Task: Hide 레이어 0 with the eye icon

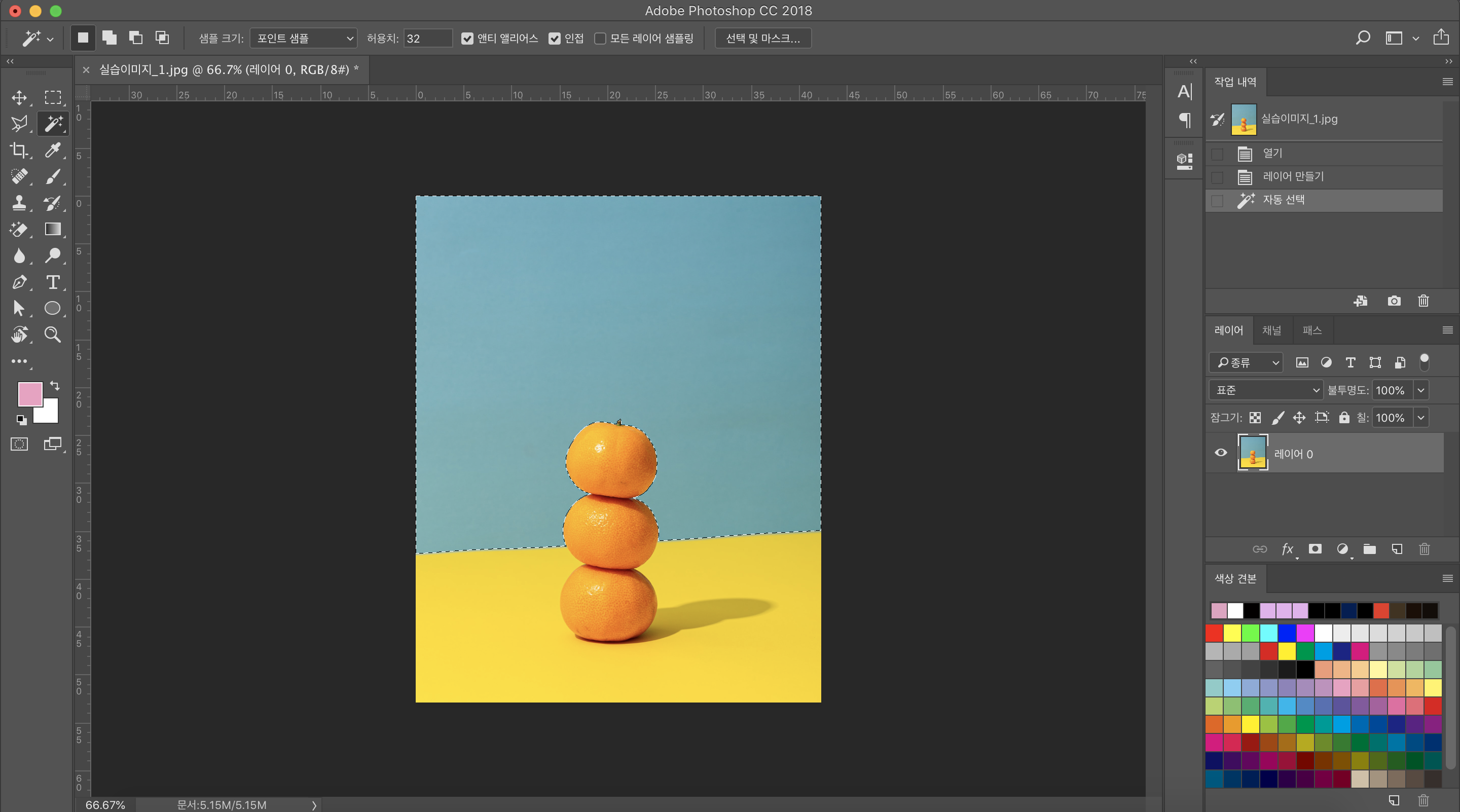Action: coord(1220,453)
